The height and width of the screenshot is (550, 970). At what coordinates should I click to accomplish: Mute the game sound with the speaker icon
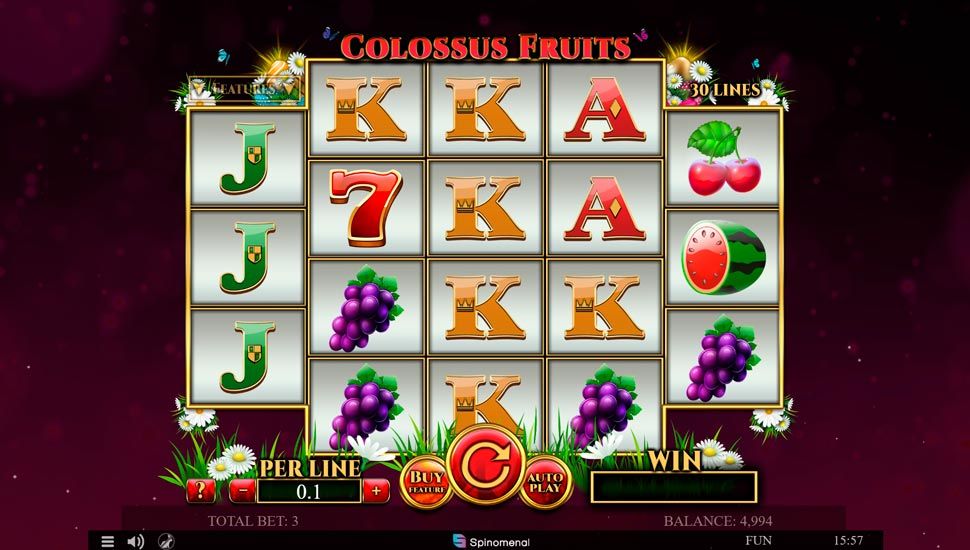(x=135, y=541)
